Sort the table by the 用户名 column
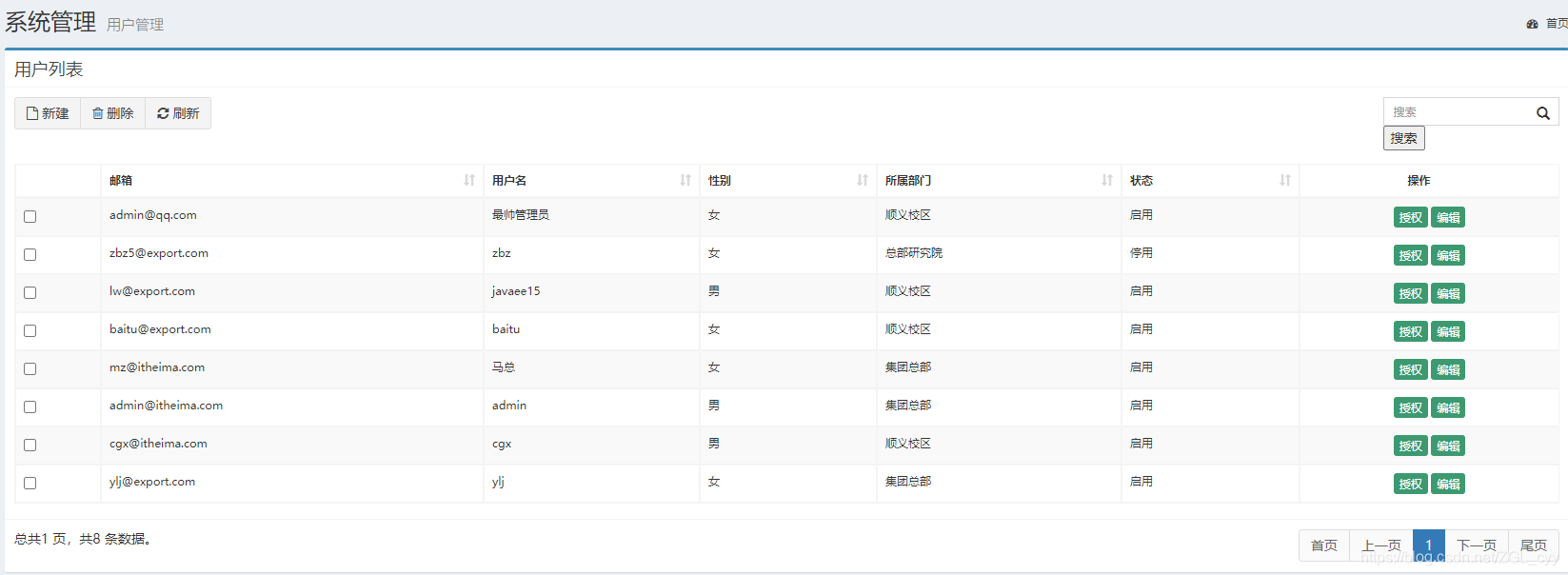The width and height of the screenshot is (1568, 575). 591,180
